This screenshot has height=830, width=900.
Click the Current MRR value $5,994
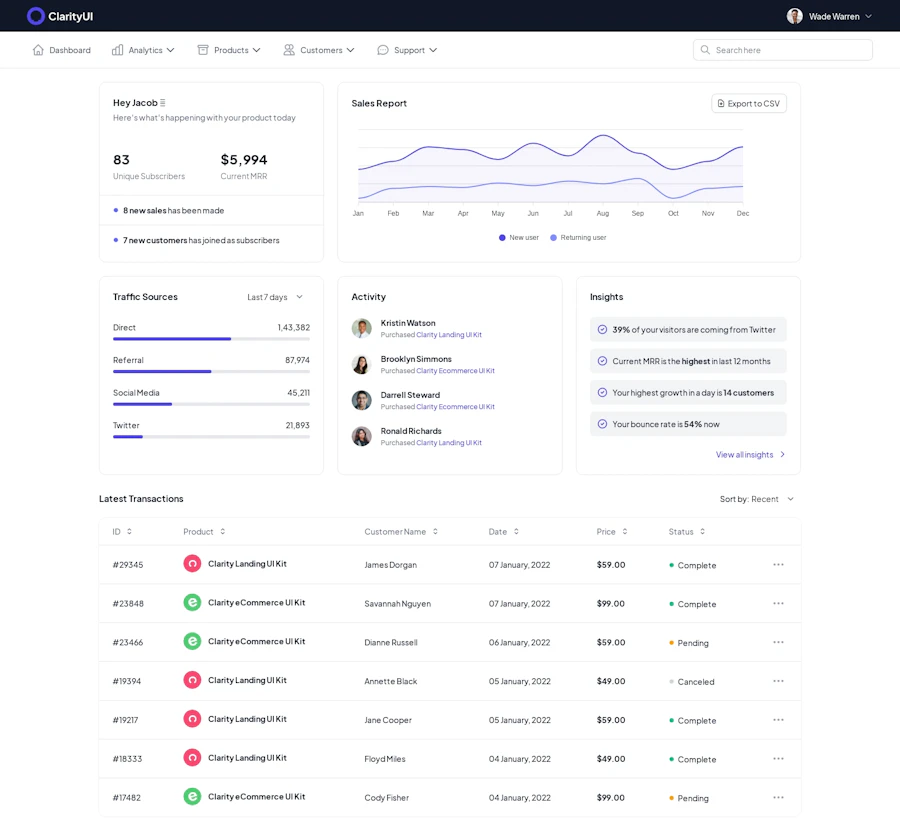click(244, 160)
